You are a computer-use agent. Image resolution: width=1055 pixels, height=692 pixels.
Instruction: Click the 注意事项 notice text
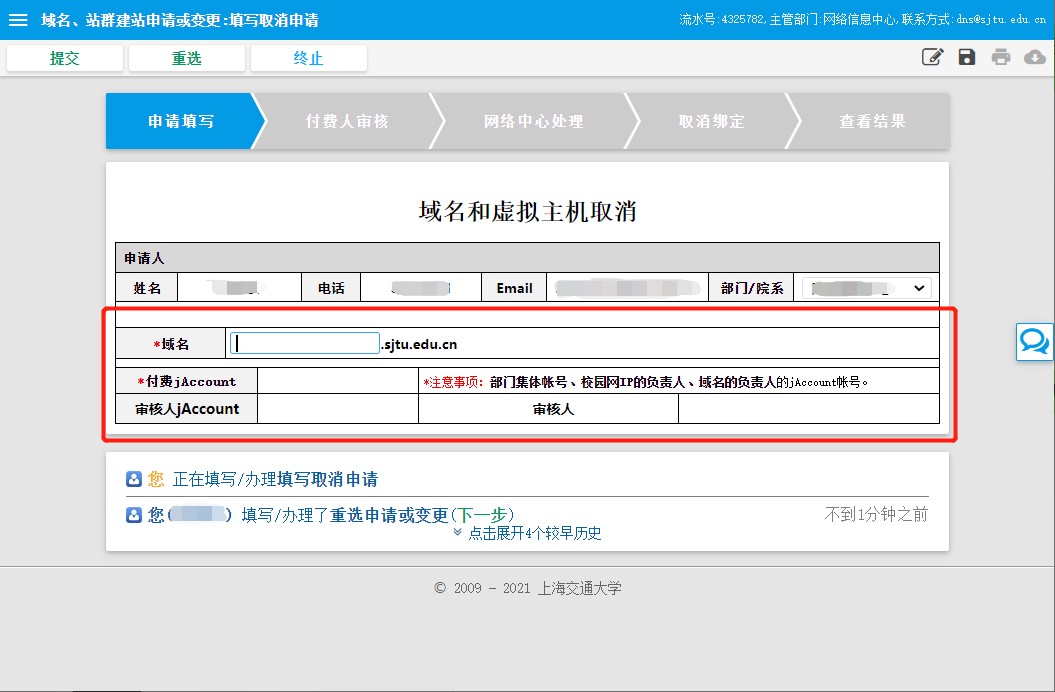click(x=646, y=382)
